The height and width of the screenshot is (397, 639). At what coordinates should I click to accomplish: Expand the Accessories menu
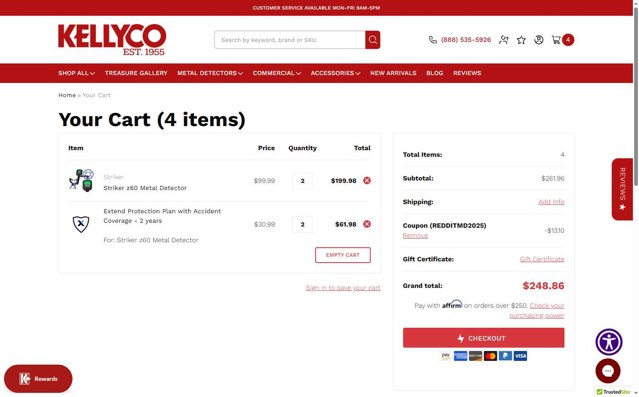[335, 73]
